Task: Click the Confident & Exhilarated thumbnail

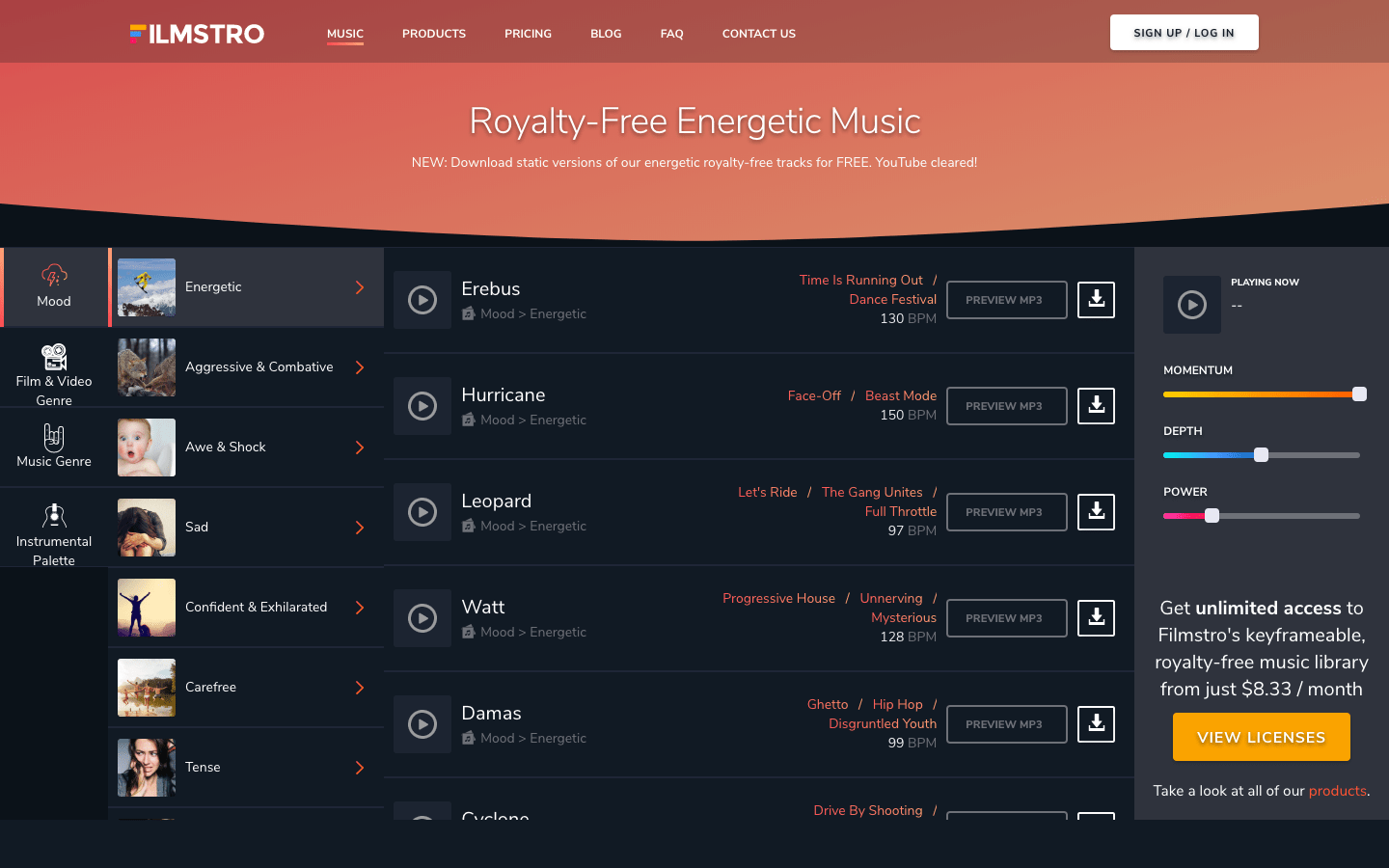Action: 147,608
